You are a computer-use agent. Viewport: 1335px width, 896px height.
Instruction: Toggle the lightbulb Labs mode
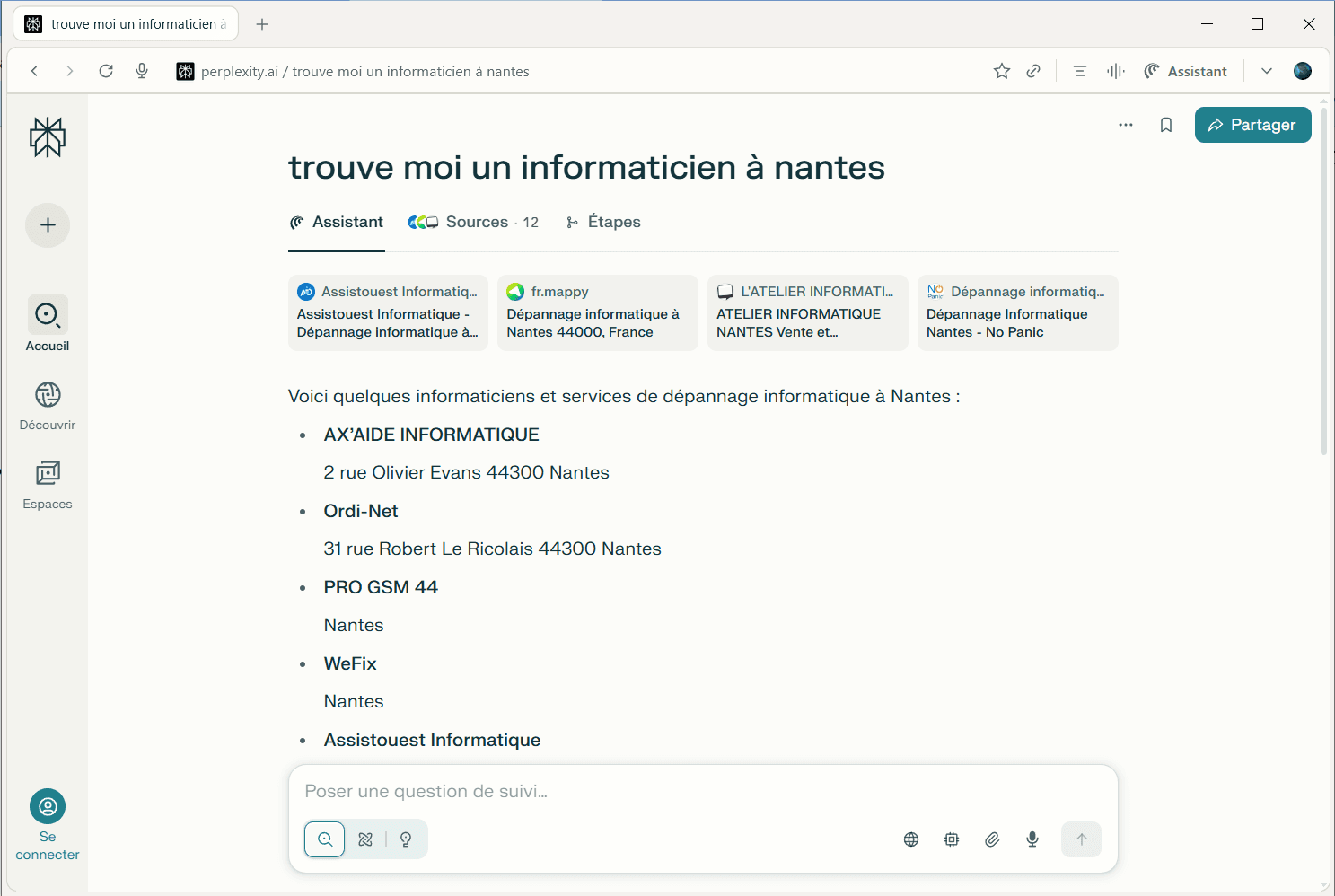(406, 839)
